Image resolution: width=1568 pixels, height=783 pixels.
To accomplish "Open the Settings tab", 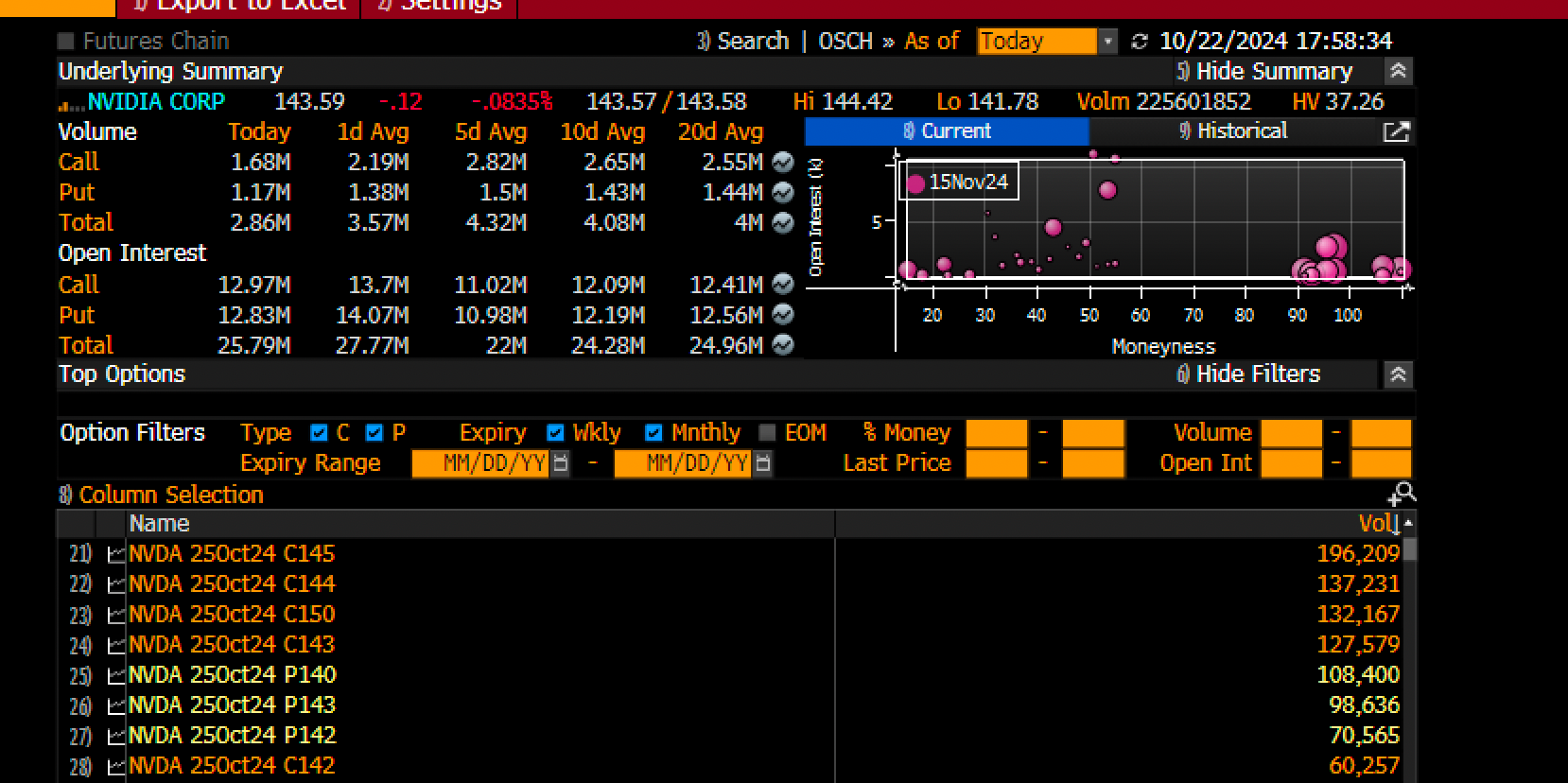I will (441, 6).
